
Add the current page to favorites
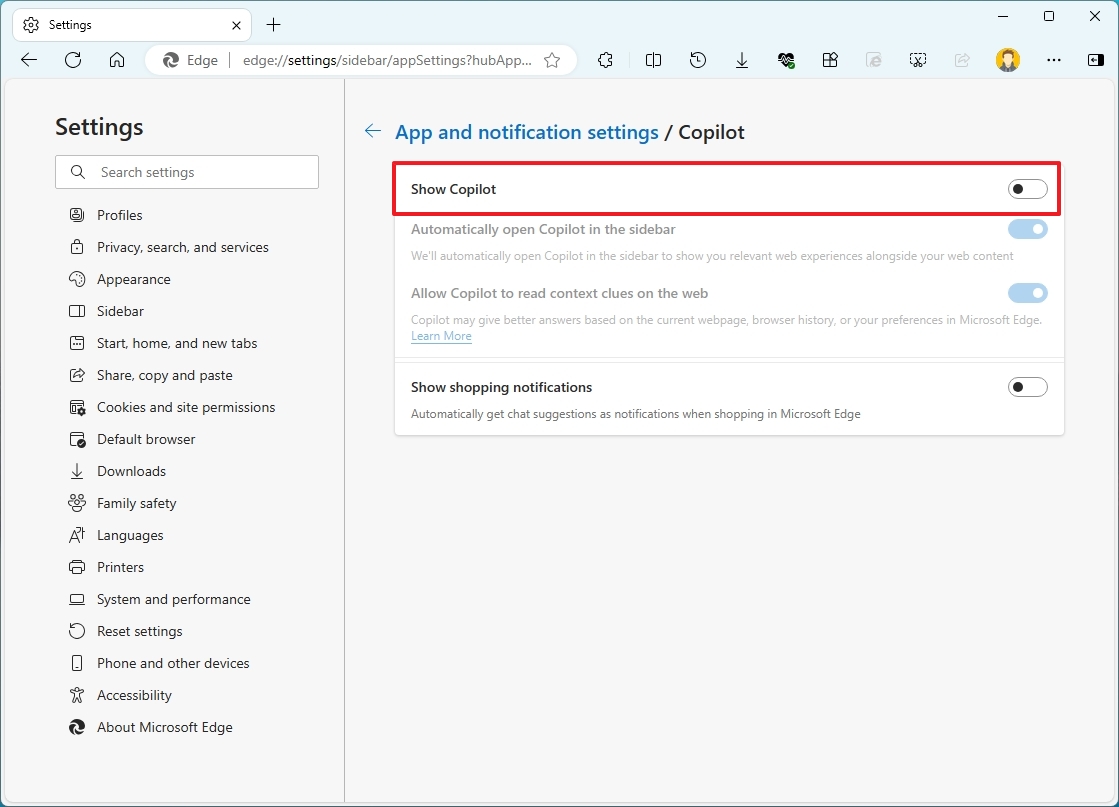(x=552, y=60)
